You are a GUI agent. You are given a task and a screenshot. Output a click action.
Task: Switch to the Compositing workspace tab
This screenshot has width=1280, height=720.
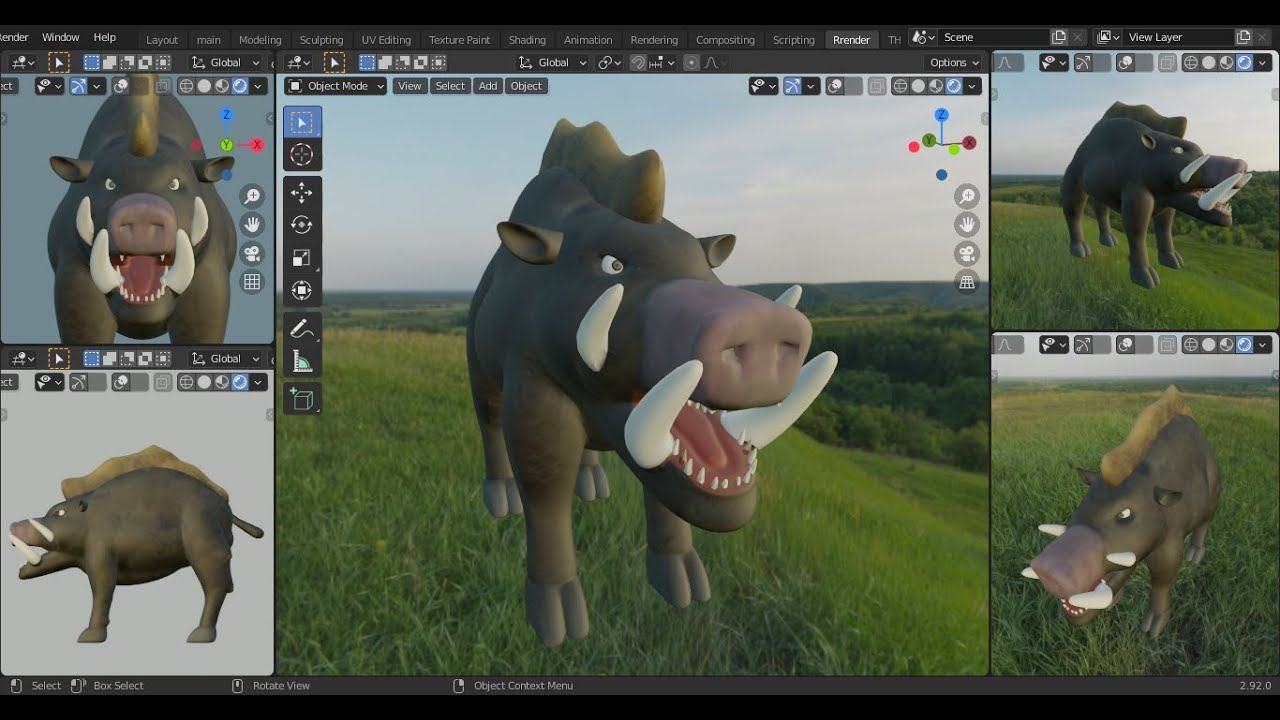[x=725, y=40]
